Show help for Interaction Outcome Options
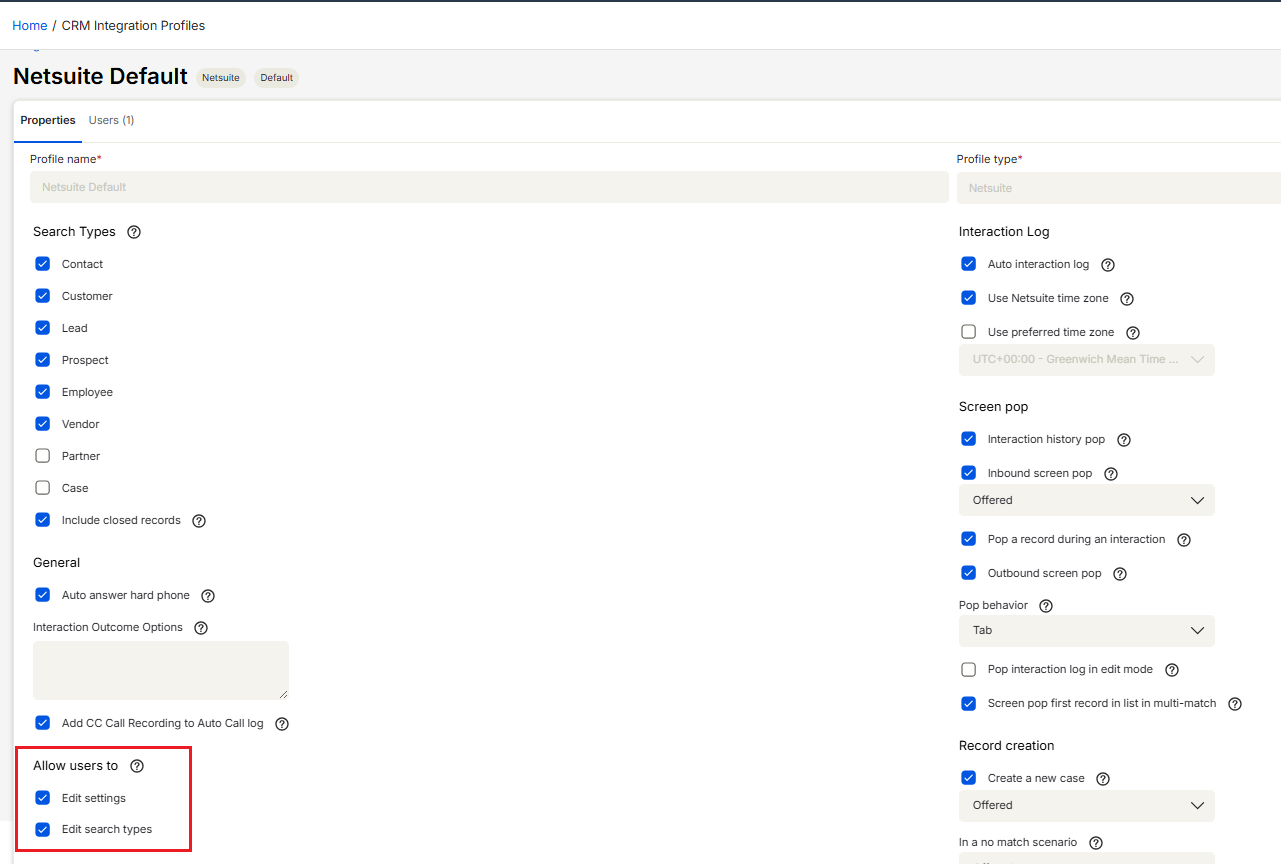The width and height of the screenshot is (1281, 864). click(x=201, y=628)
